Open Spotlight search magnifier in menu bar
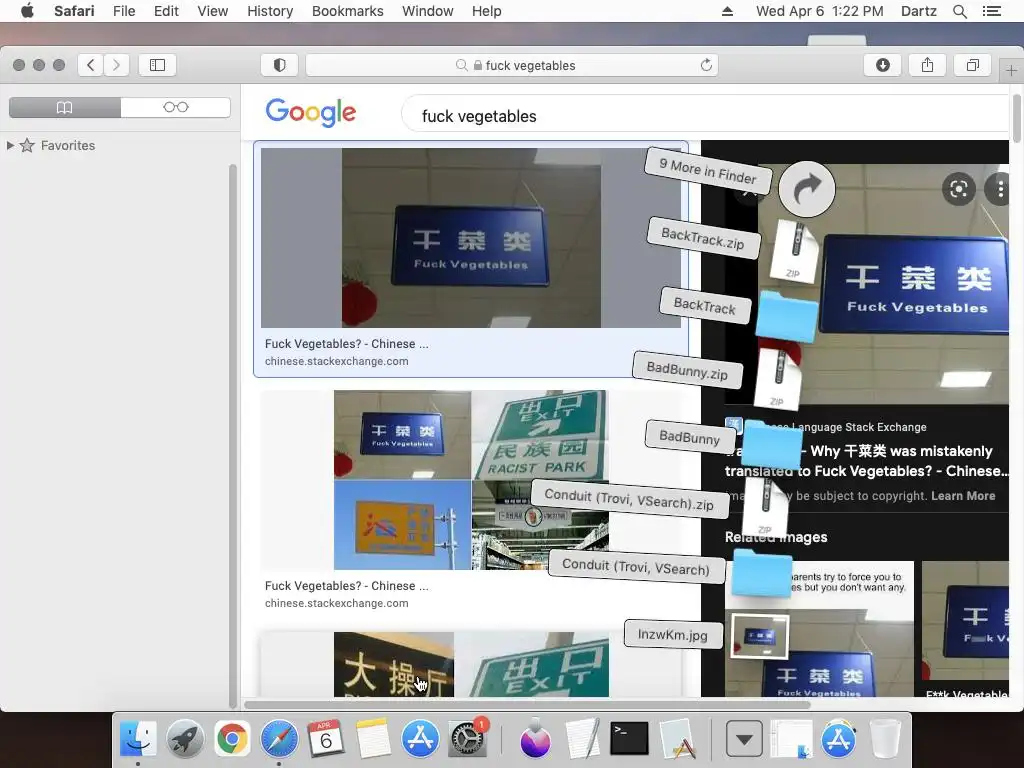Screen dimensions: 1024x768 coord(959,11)
